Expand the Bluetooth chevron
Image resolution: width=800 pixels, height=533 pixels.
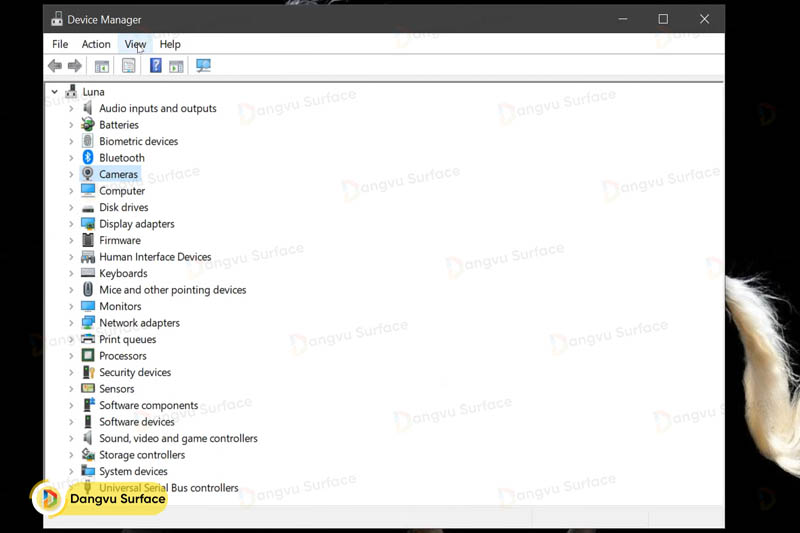(x=71, y=158)
